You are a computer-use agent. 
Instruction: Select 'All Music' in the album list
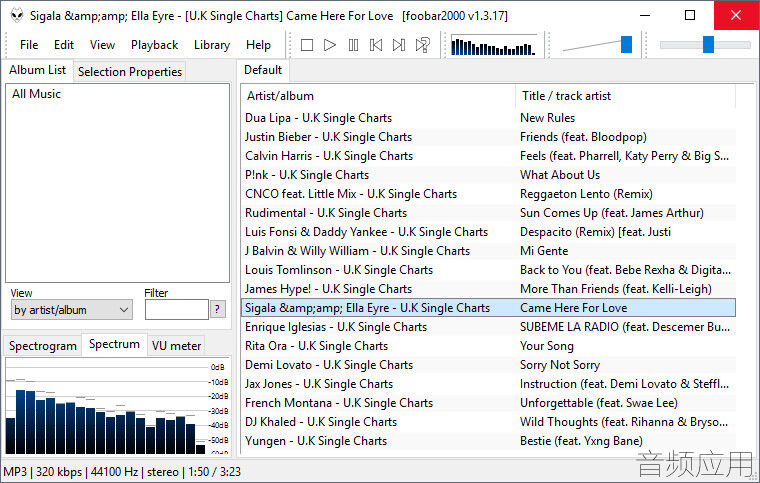click(36, 94)
